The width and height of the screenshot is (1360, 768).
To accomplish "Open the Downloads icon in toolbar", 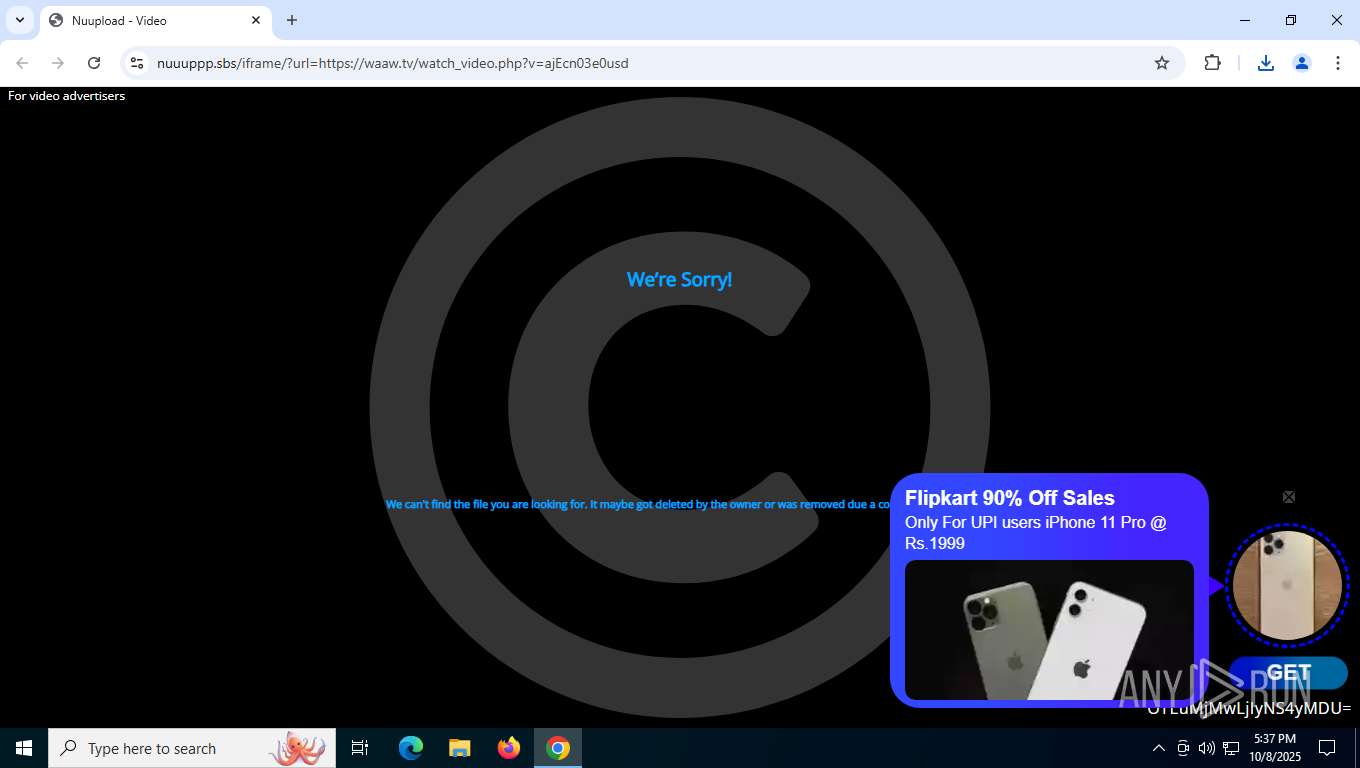I will (1266, 63).
